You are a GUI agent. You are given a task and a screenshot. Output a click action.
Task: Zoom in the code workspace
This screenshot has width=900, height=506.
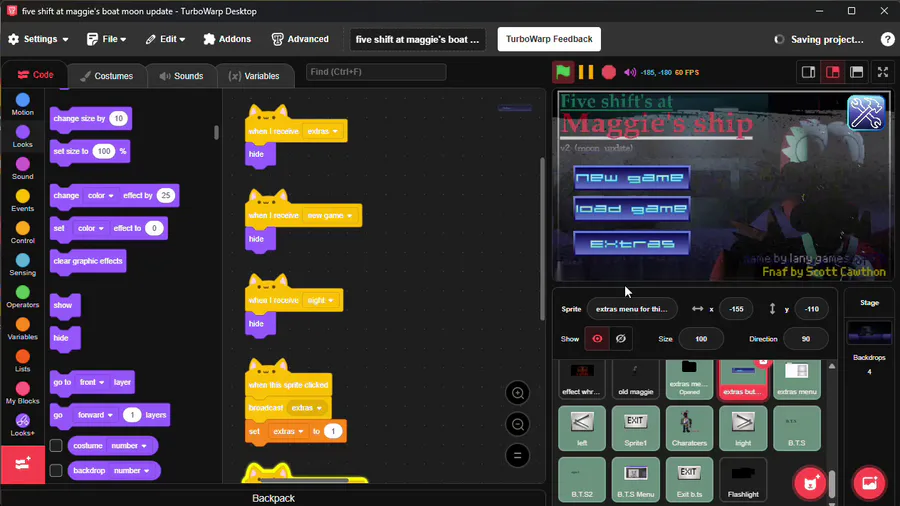(x=517, y=393)
